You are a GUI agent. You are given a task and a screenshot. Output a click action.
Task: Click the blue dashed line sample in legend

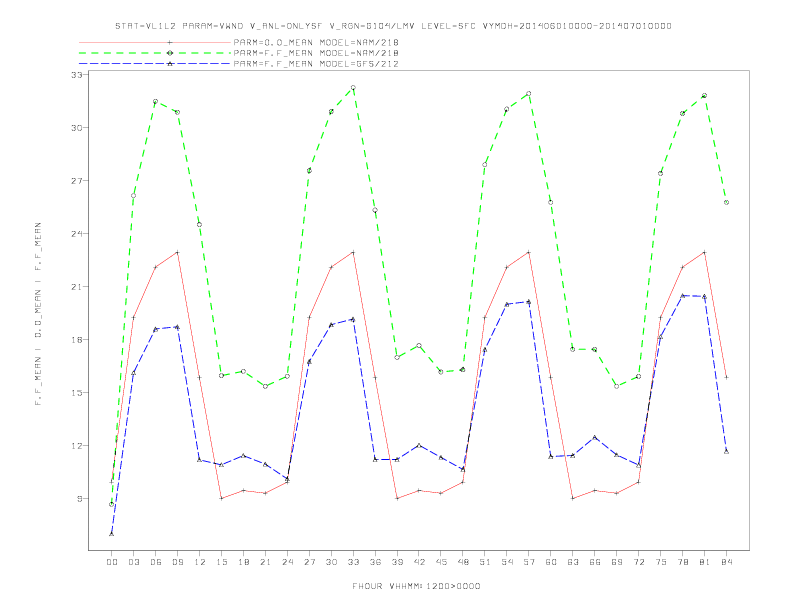(155, 64)
